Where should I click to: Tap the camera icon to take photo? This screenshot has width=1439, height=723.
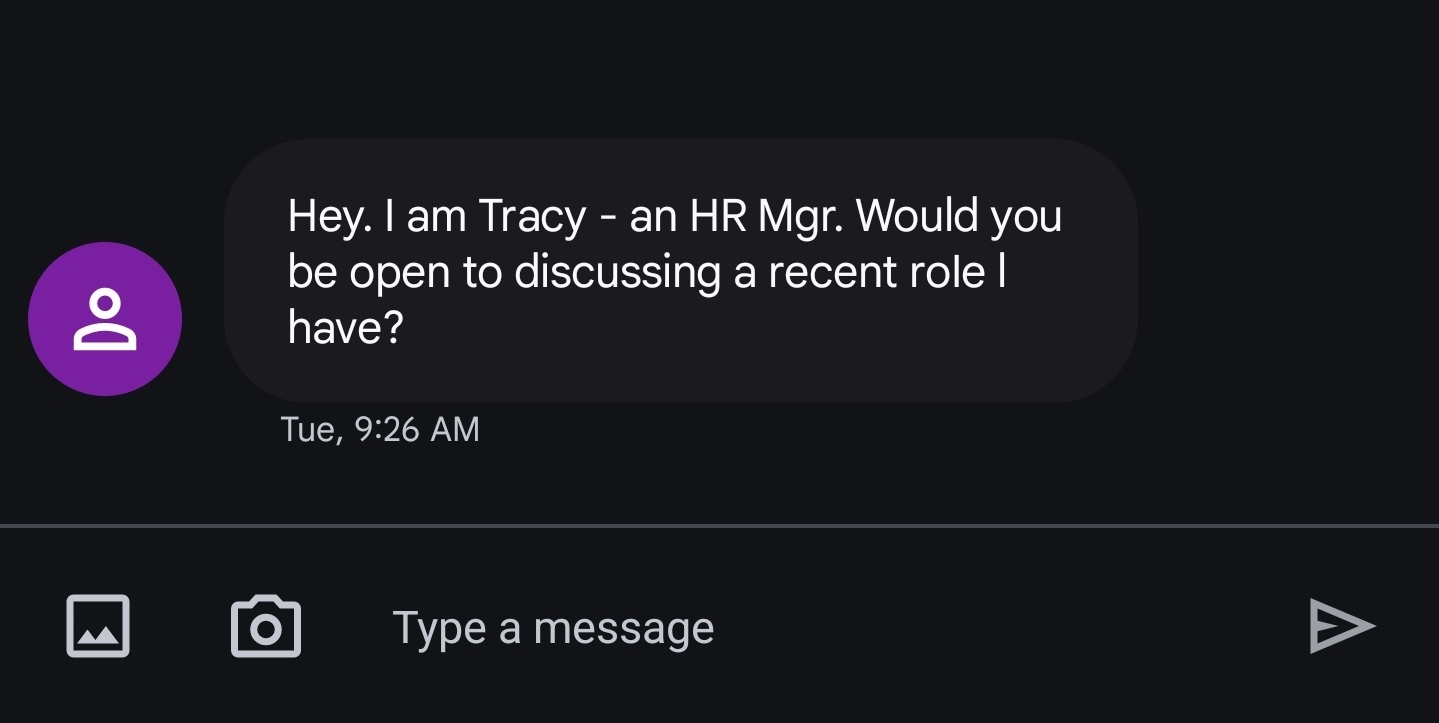[x=266, y=626]
